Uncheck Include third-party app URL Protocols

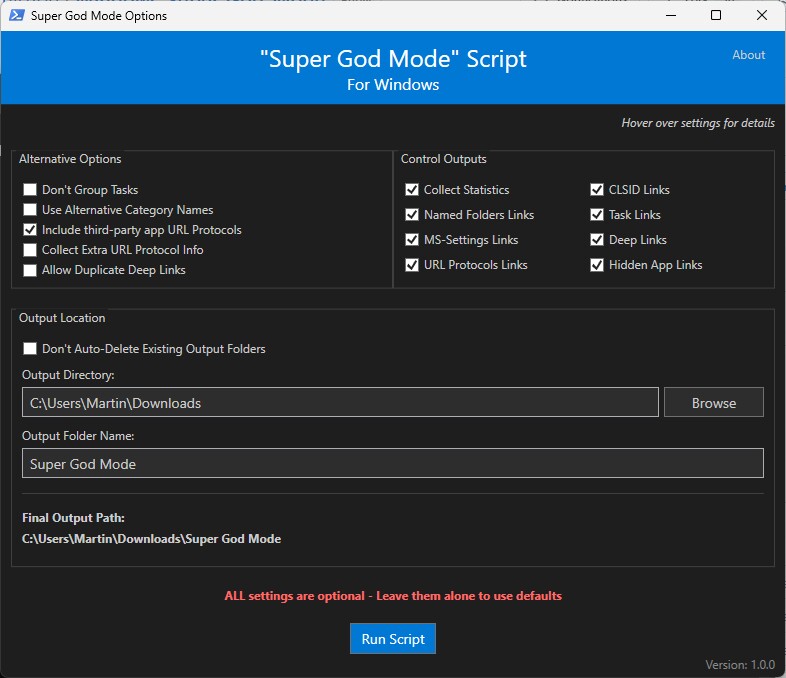31,230
